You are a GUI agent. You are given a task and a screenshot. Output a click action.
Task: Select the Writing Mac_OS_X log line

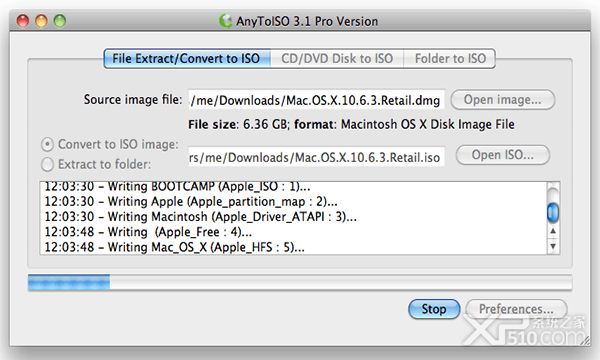(174, 247)
